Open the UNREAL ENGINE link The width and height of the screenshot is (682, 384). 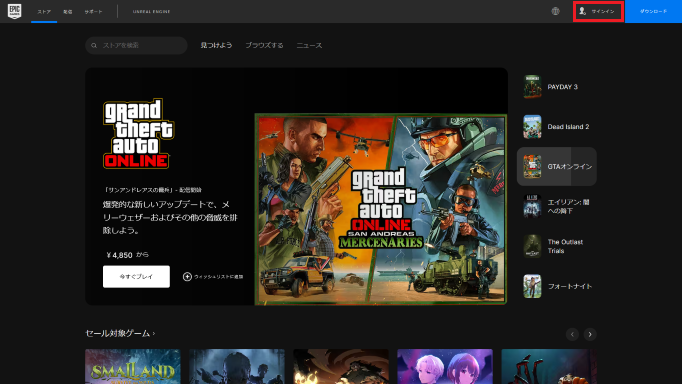click(x=151, y=12)
